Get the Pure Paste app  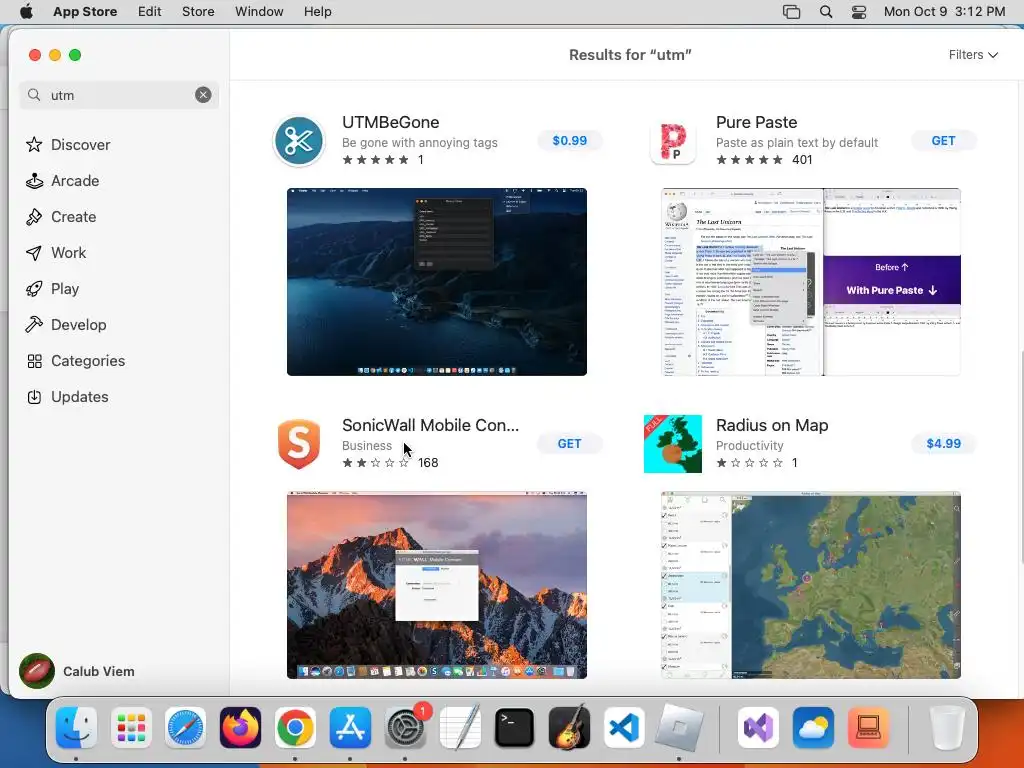pos(943,140)
